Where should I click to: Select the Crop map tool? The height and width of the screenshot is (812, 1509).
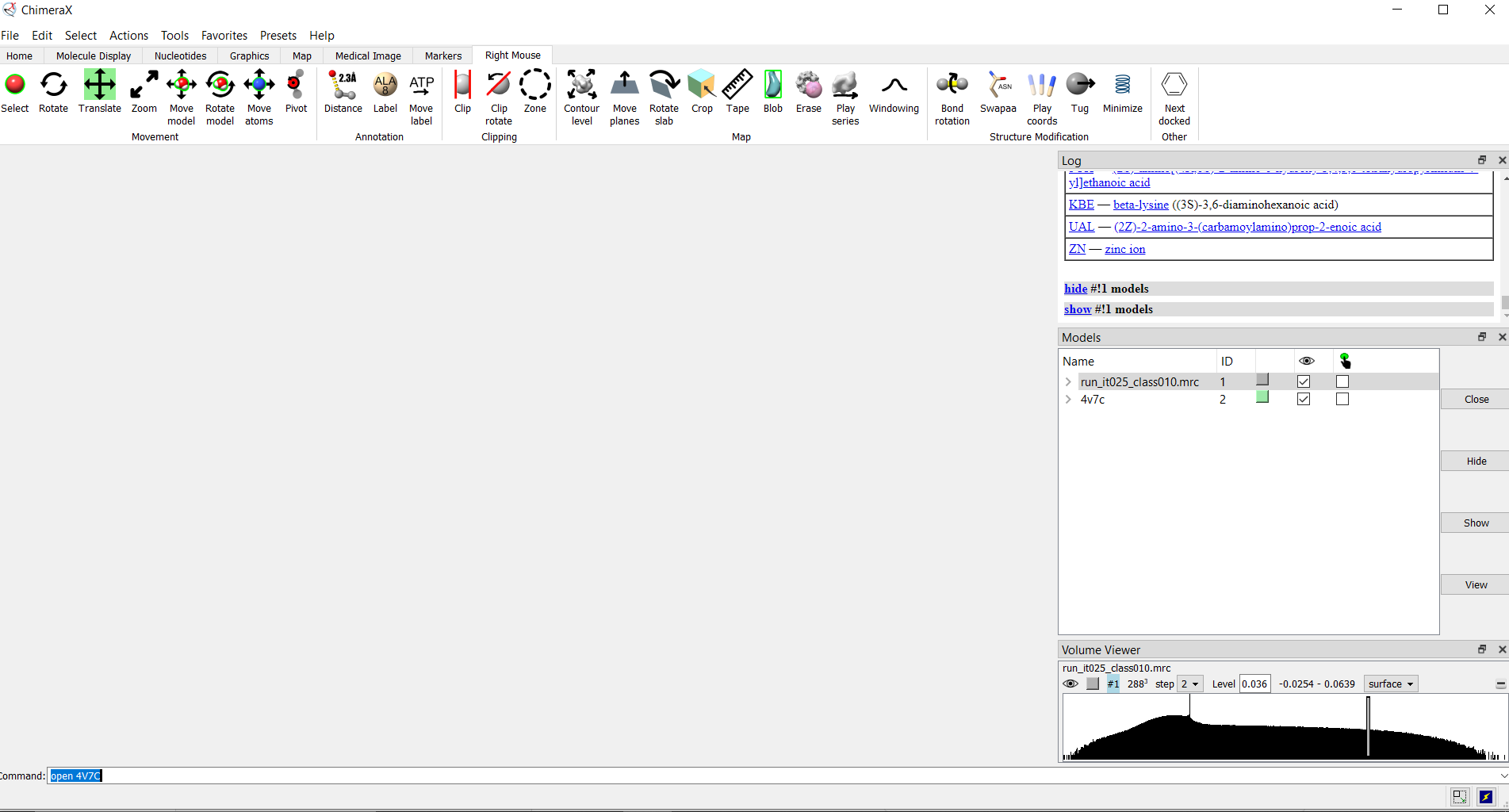pyautogui.click(x=702, y=92)
